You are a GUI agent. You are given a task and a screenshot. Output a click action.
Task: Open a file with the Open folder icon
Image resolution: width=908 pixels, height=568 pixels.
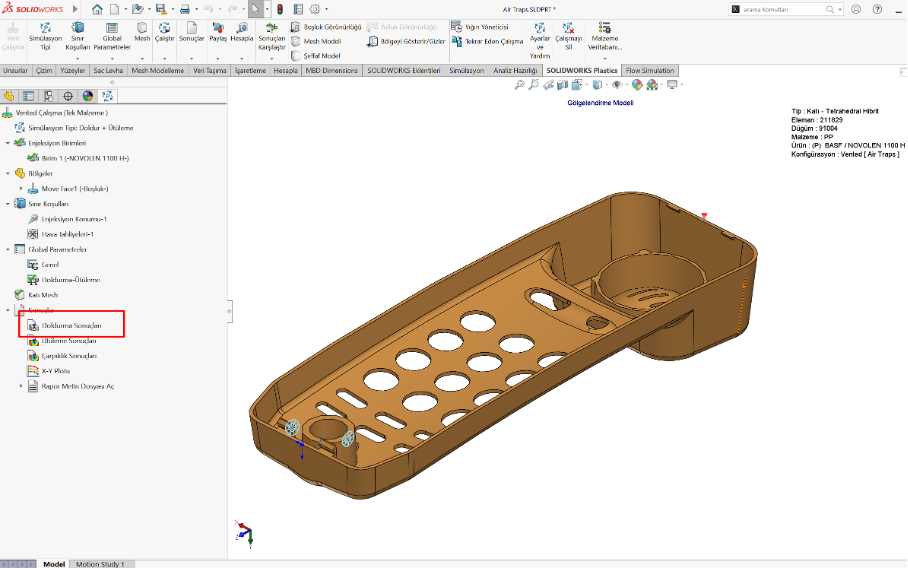click(x=137, y=9)
